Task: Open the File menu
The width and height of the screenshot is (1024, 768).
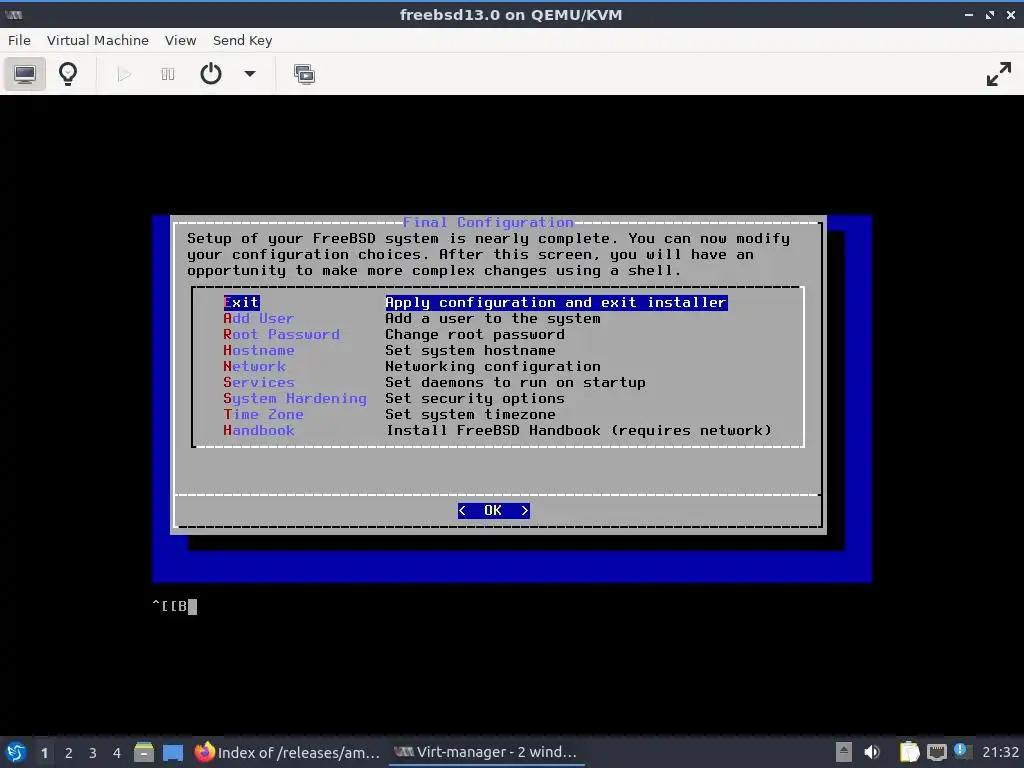Action: [x=19, y=40]
